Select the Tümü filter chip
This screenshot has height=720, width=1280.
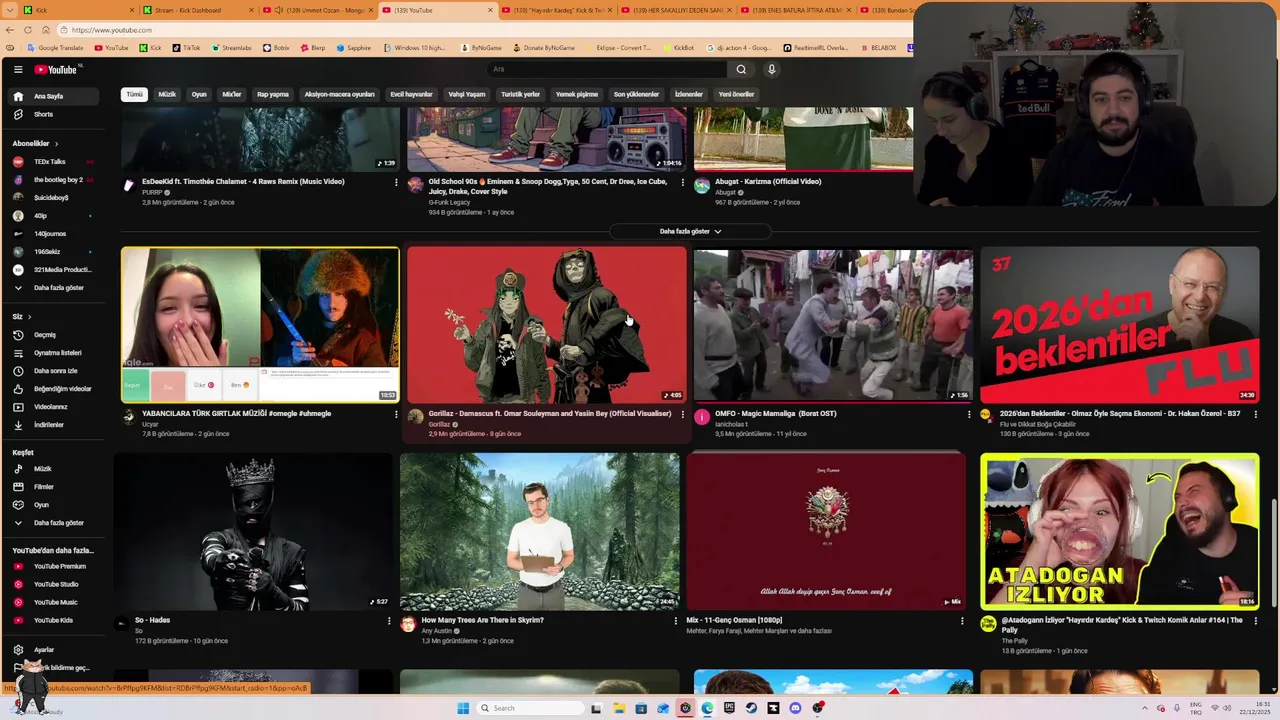134,94
